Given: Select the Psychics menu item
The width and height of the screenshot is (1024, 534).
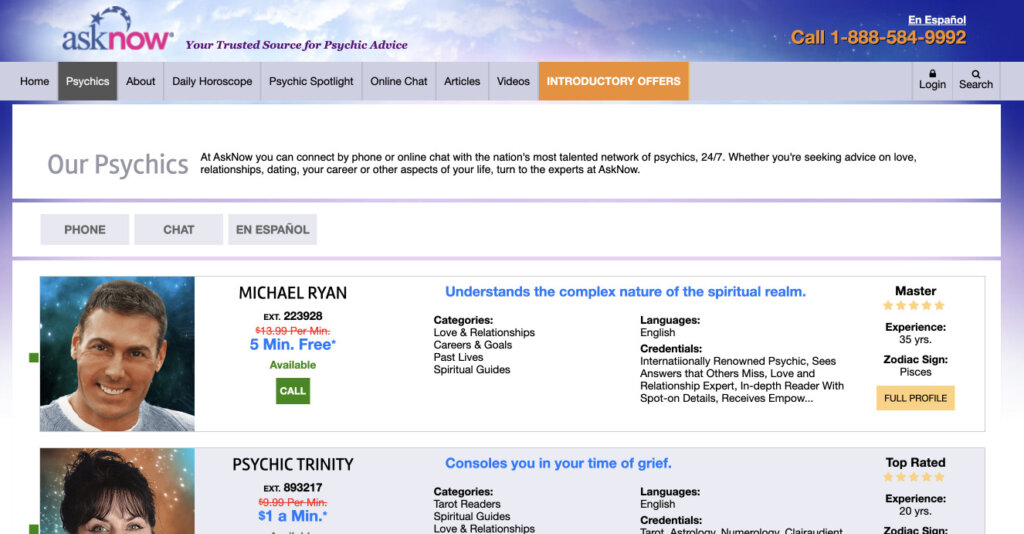Looking at the screenshot, I should pos(88,81).
